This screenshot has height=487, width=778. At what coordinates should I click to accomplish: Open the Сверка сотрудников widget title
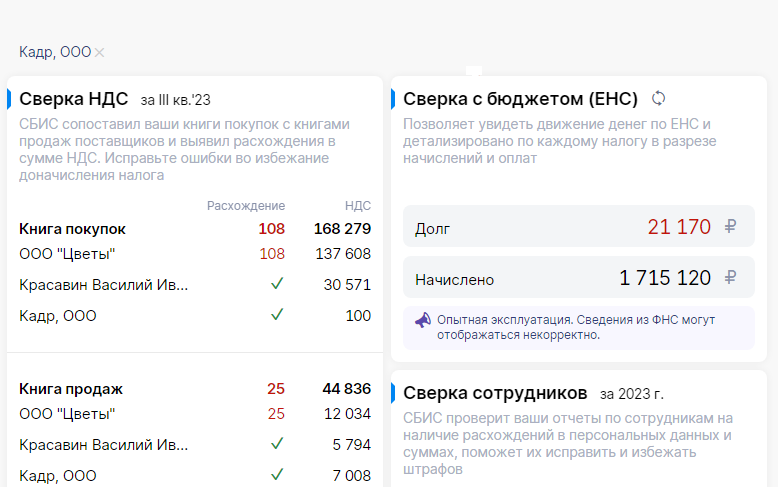click(x=495, y=391)
